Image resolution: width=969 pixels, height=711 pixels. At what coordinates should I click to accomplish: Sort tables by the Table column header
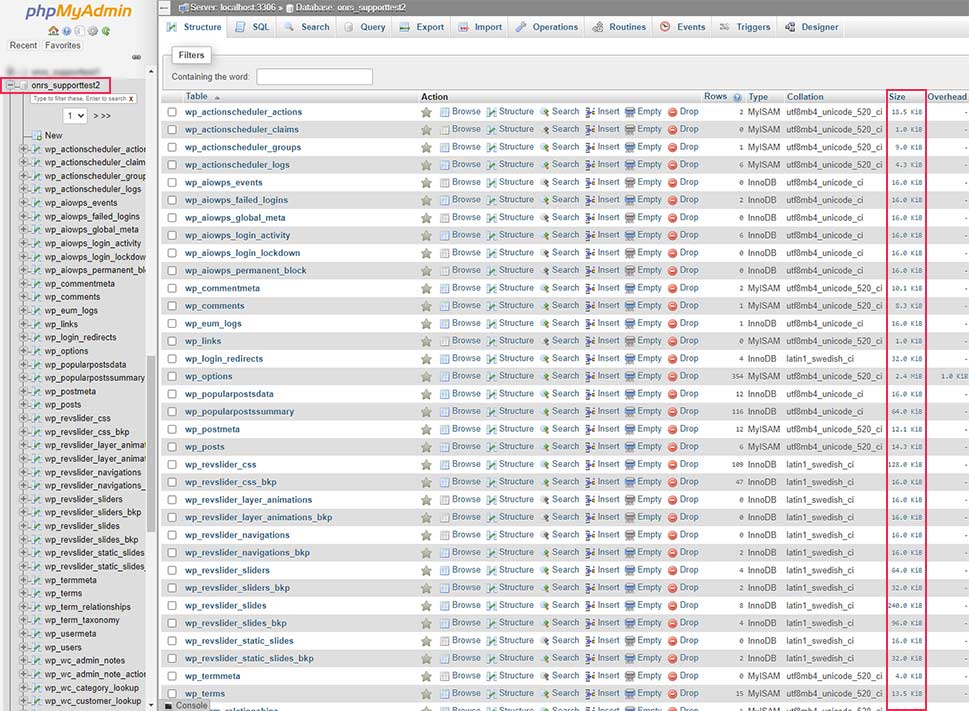197,96
